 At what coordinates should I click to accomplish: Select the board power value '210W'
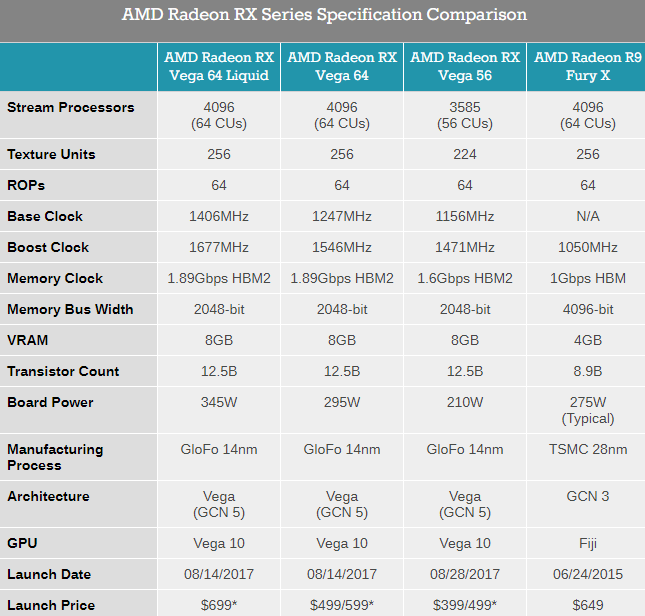(465, 402)
